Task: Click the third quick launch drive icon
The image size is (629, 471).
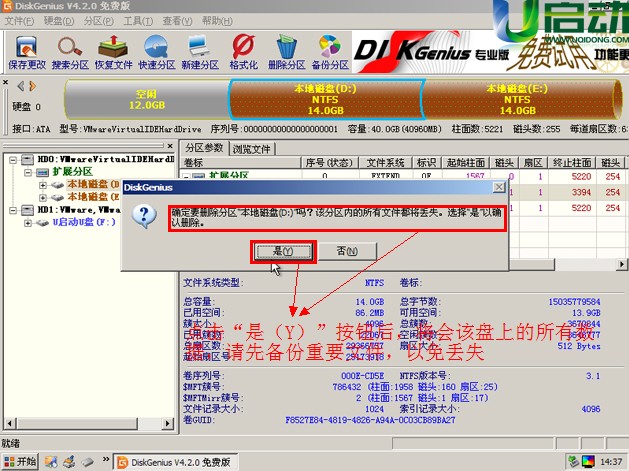Action: (87, 462)
